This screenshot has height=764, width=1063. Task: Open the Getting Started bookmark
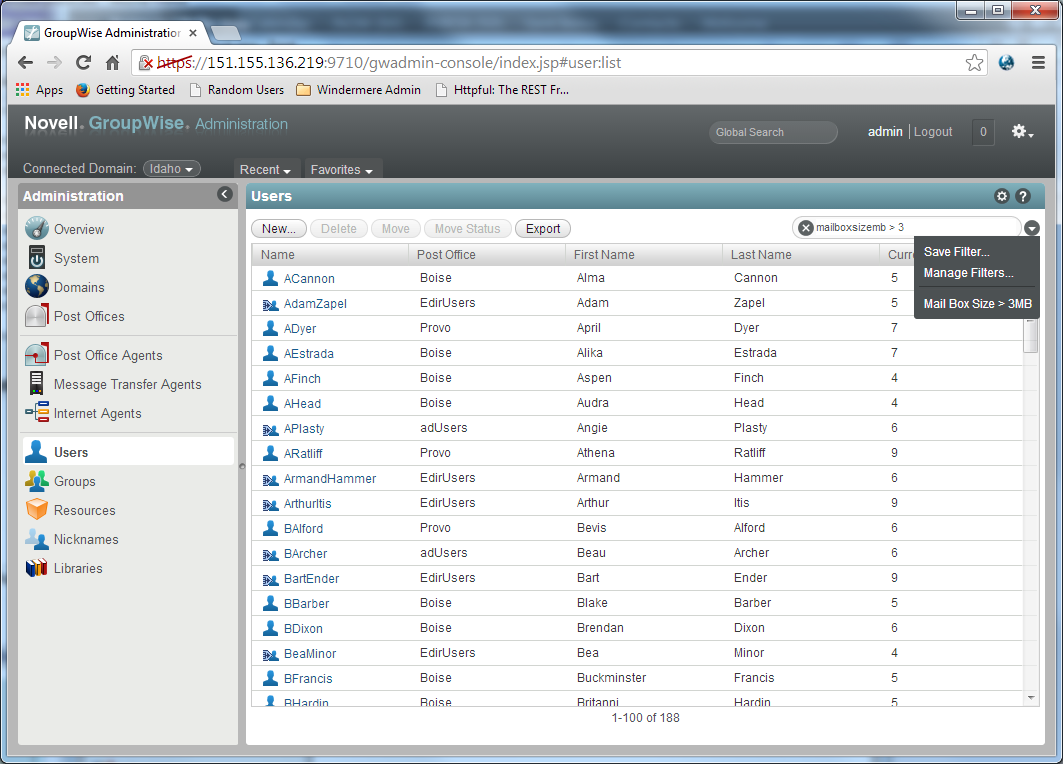(x=125, y=90)
